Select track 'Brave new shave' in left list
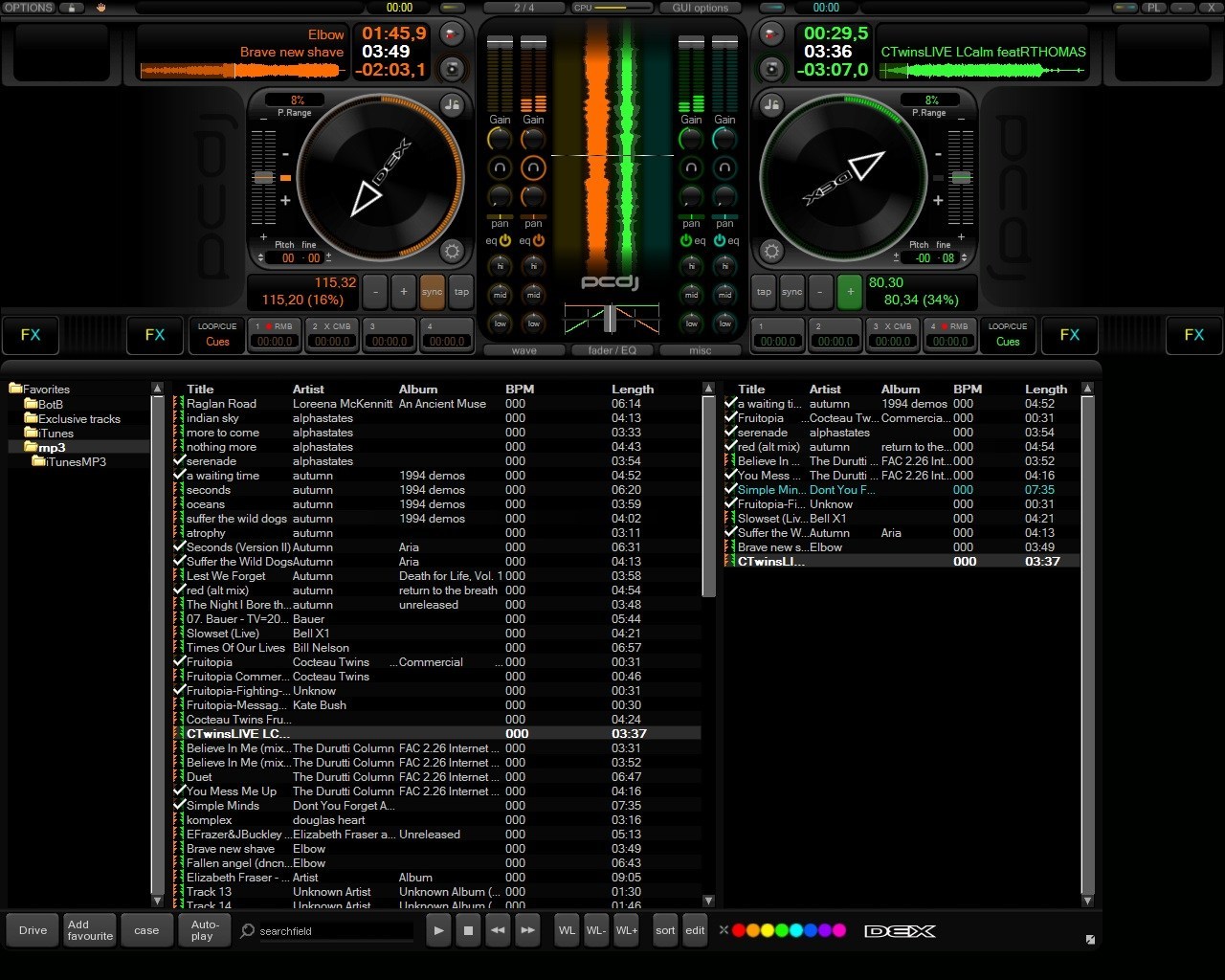Viewport: 1225px width, 980px height. (436, 848)
